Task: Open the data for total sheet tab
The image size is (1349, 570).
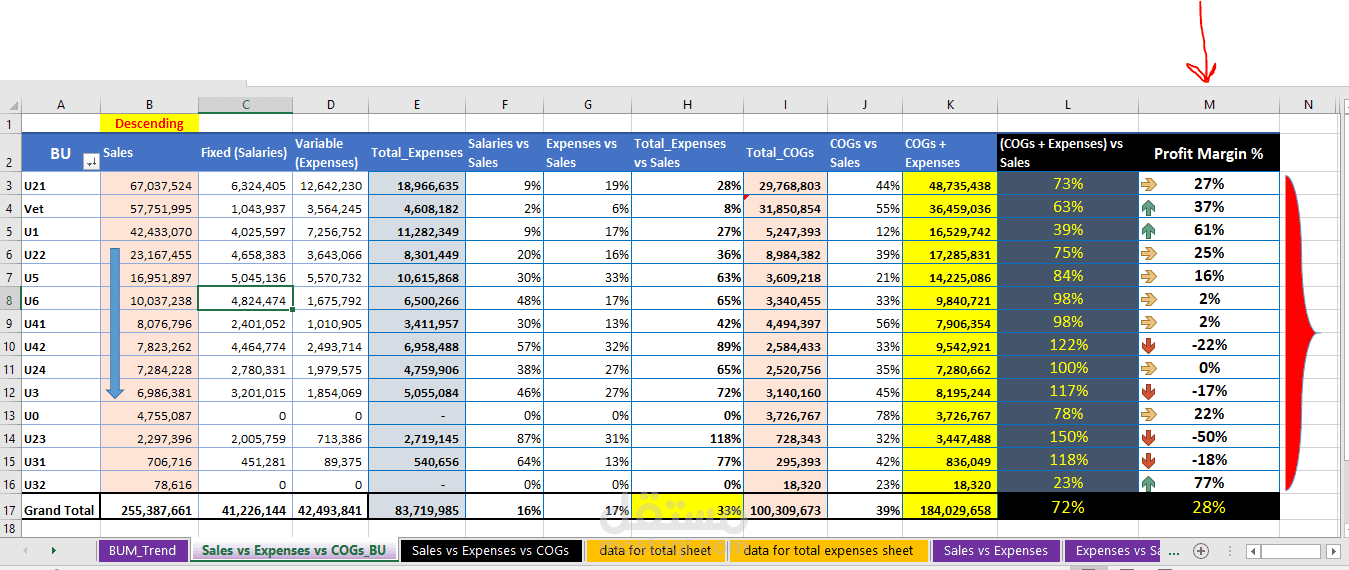Action: [x=655, y=550]
